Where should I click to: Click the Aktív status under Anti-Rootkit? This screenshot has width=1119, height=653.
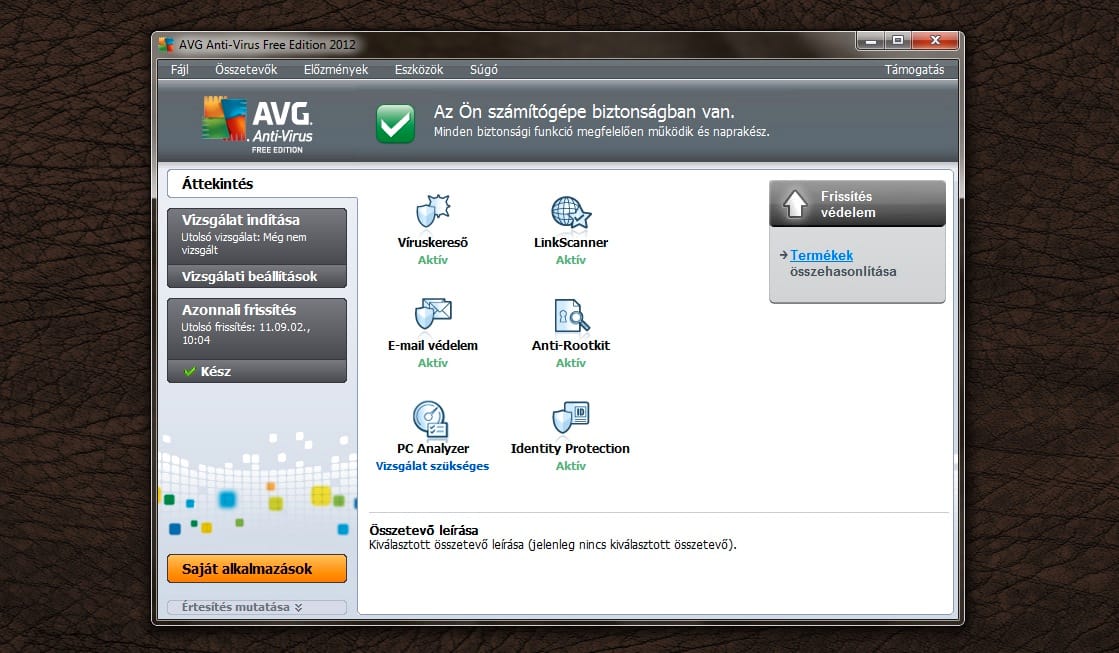[x=571, y=363]
